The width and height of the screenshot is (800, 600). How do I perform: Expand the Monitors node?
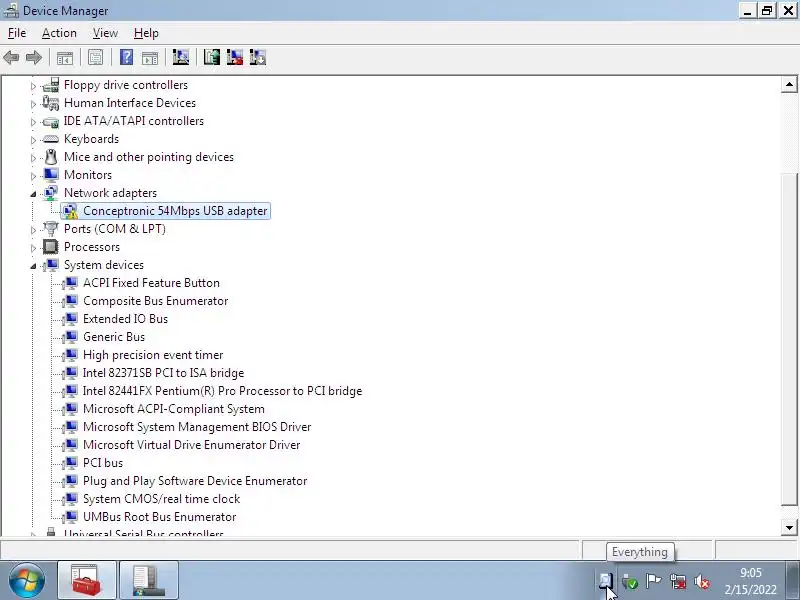(x=33, y=176)
